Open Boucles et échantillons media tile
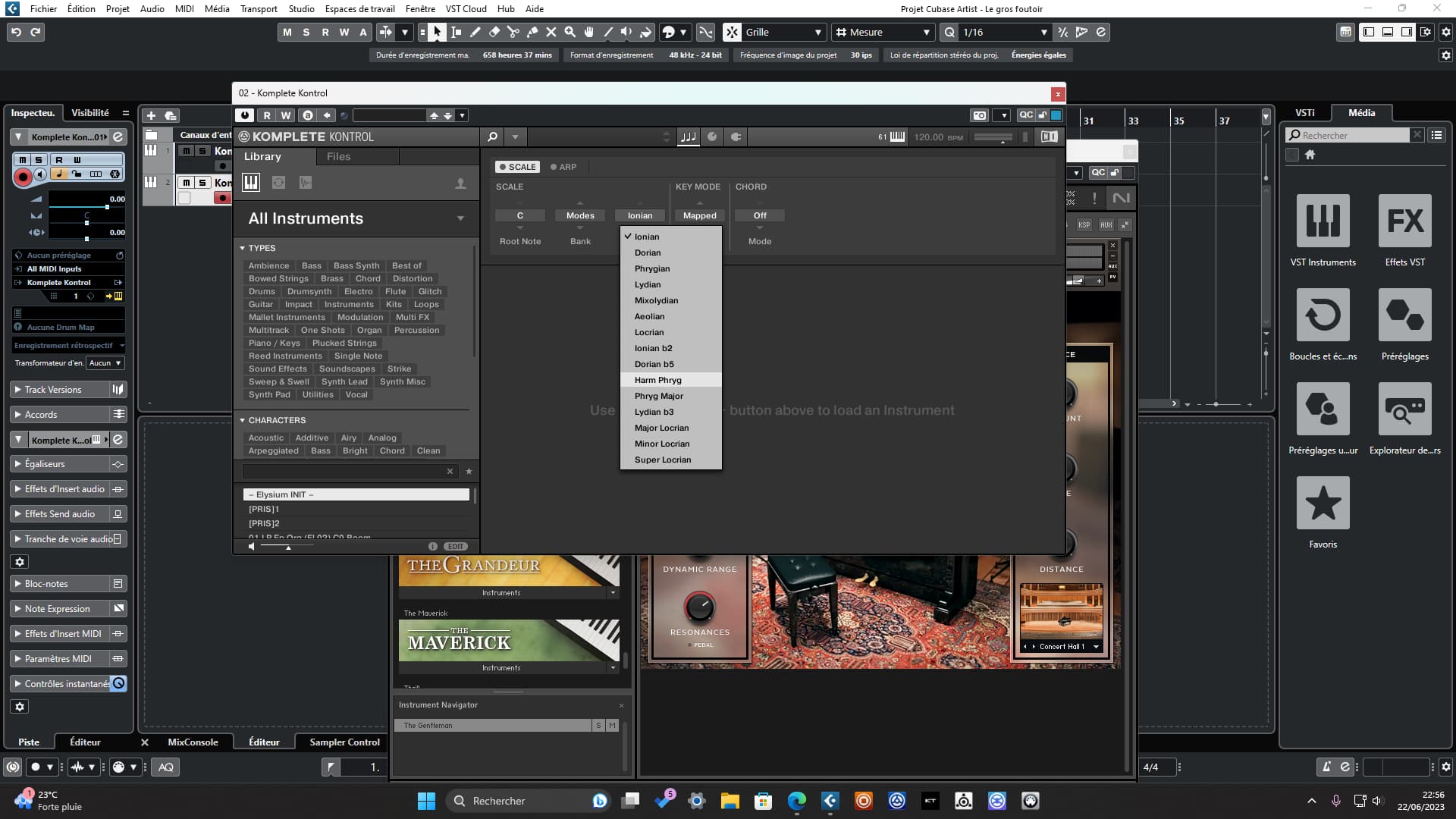1456x819 pixels. (1323, 315)
